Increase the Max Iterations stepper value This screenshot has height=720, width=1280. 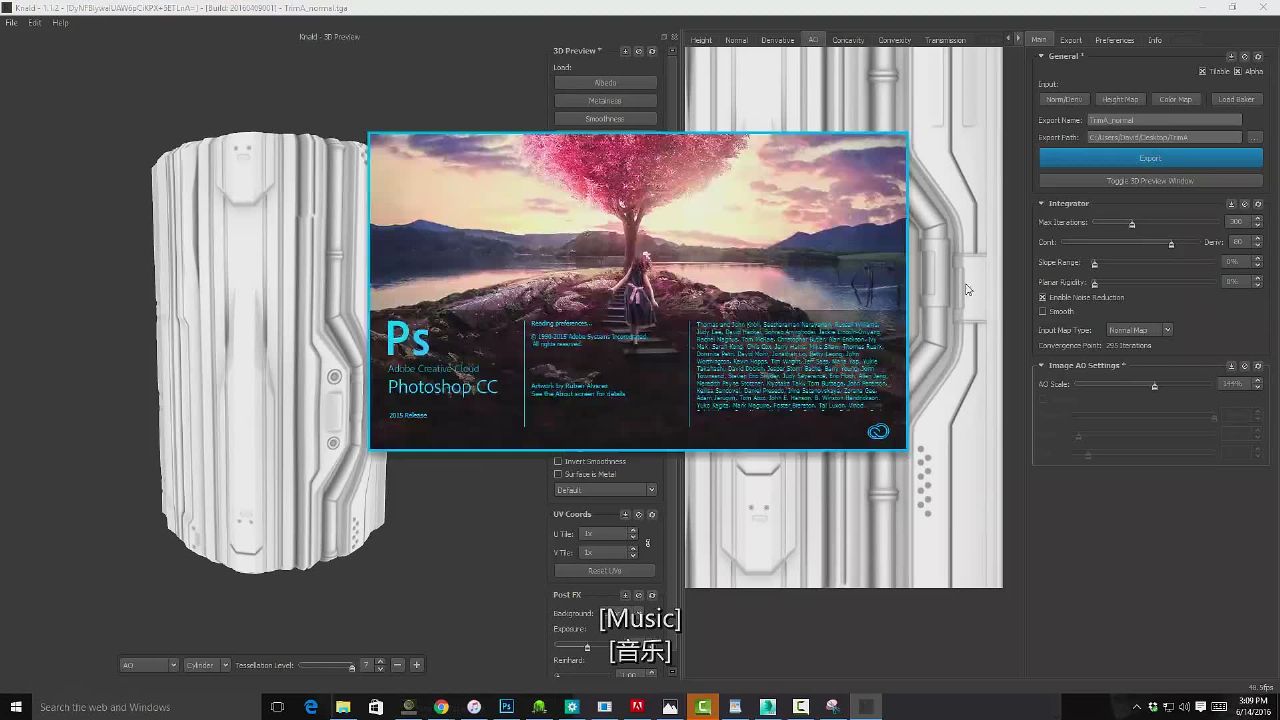1257,219
